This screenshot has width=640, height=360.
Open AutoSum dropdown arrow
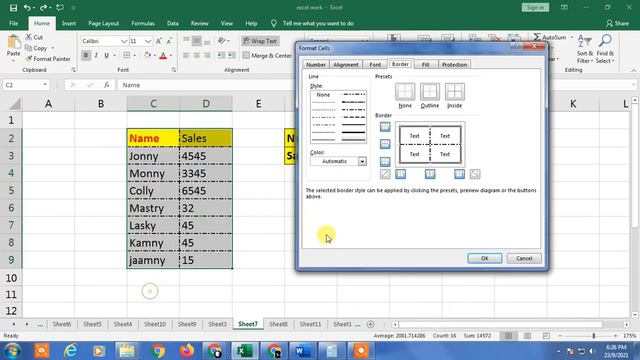[571, 37]
